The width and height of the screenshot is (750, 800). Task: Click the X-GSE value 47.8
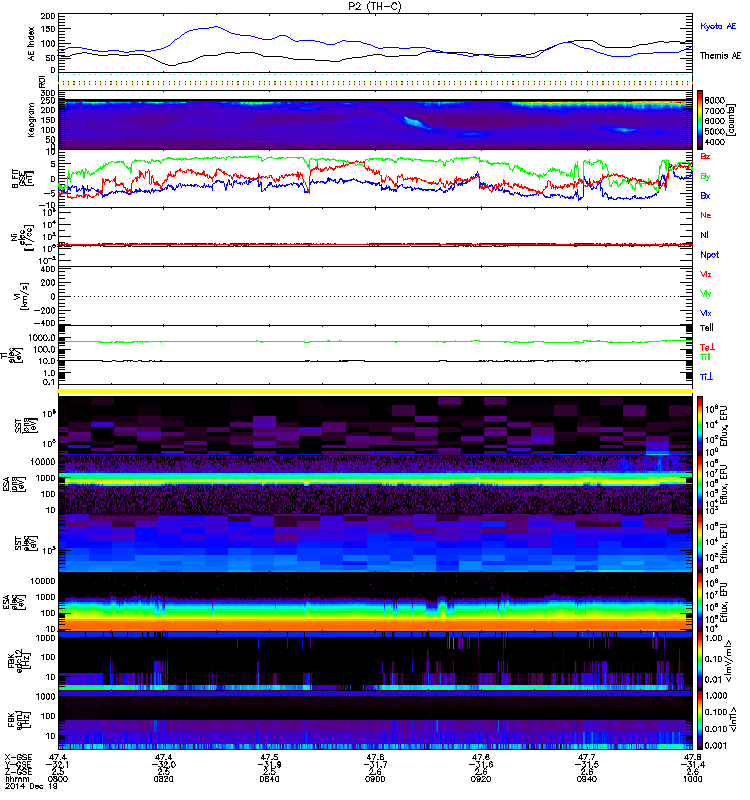692,758
